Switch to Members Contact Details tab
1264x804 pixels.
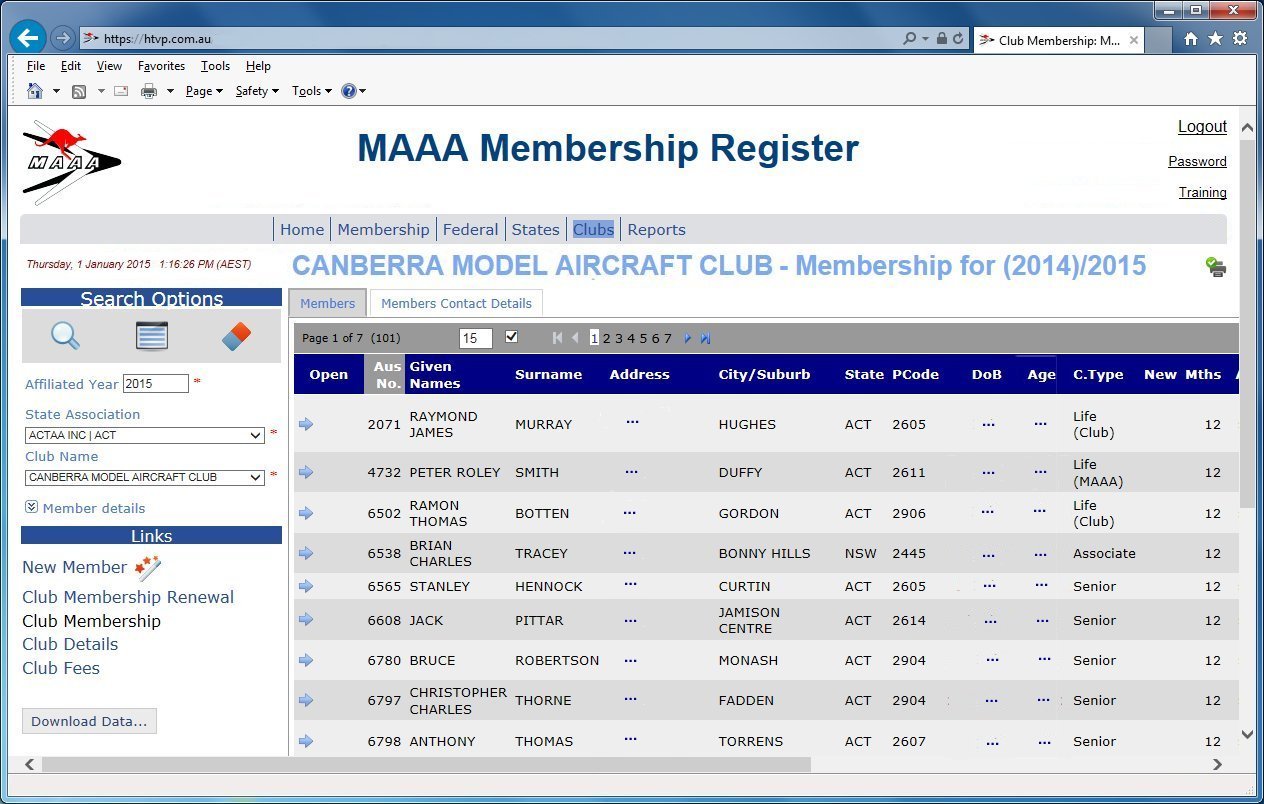pos(456,303)
